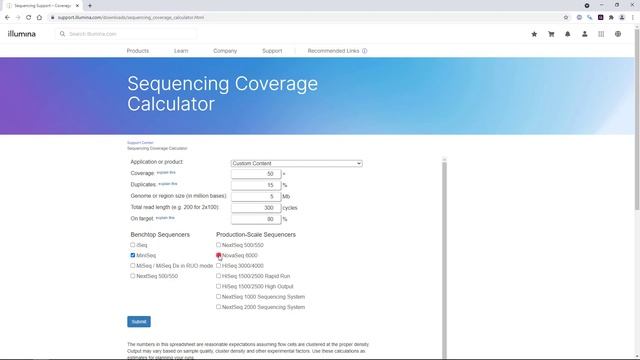Open Recommended Links menu
Image resolution: width=640 pixels, height=360 pixels.
pyautogui.click(x=333, y=51)
